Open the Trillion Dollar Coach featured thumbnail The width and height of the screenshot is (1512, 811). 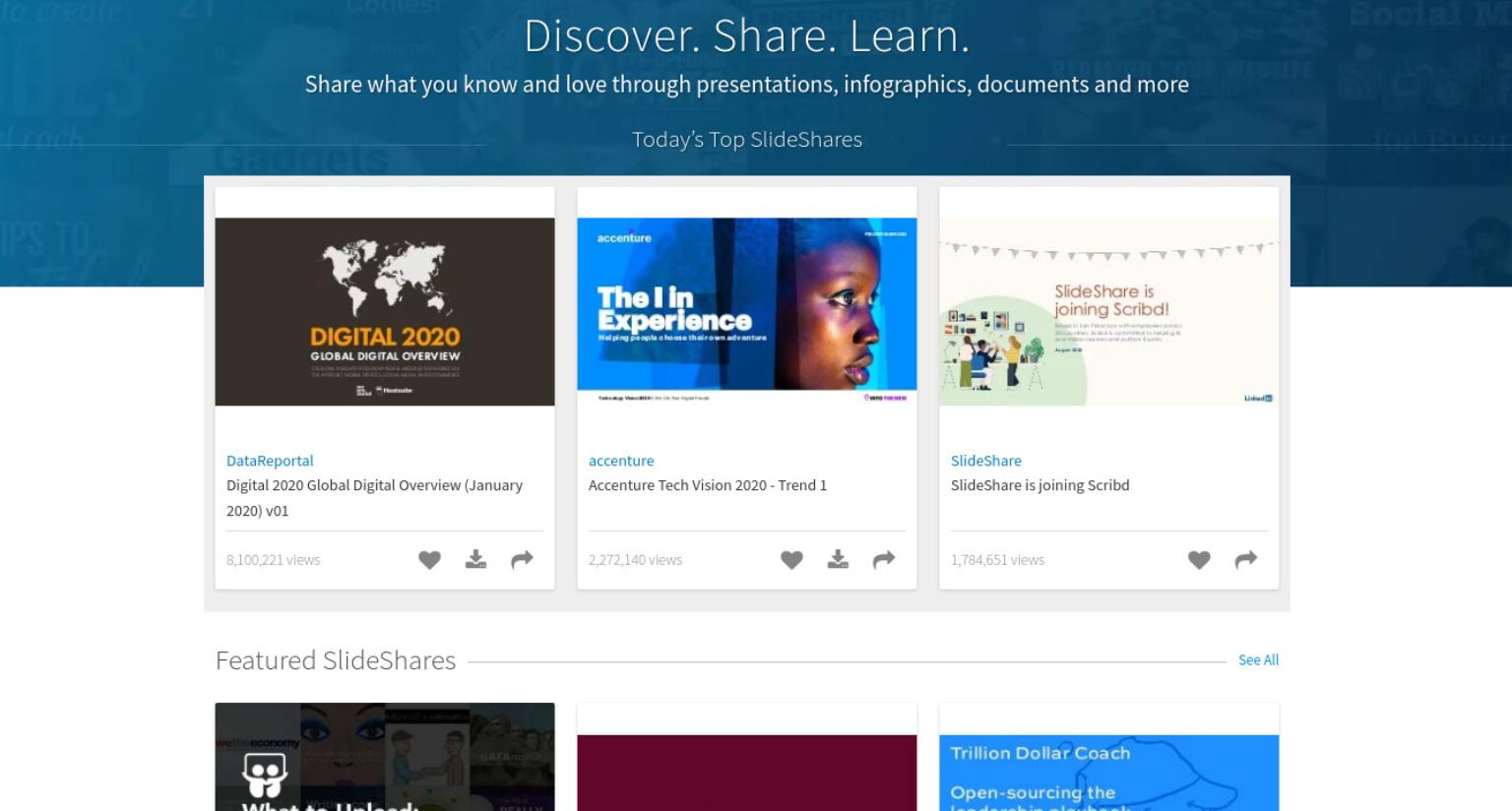click(x=1109, y=773)
